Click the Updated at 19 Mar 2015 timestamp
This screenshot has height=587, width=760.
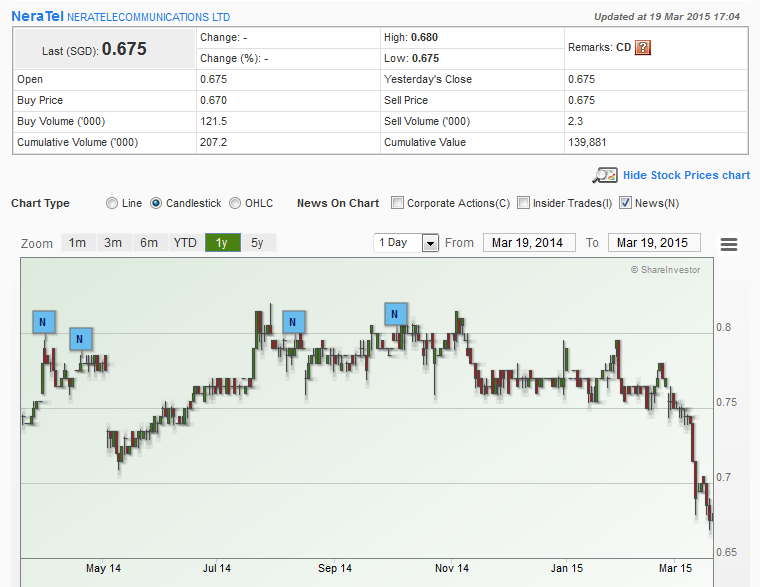click(x=667, y=16)
